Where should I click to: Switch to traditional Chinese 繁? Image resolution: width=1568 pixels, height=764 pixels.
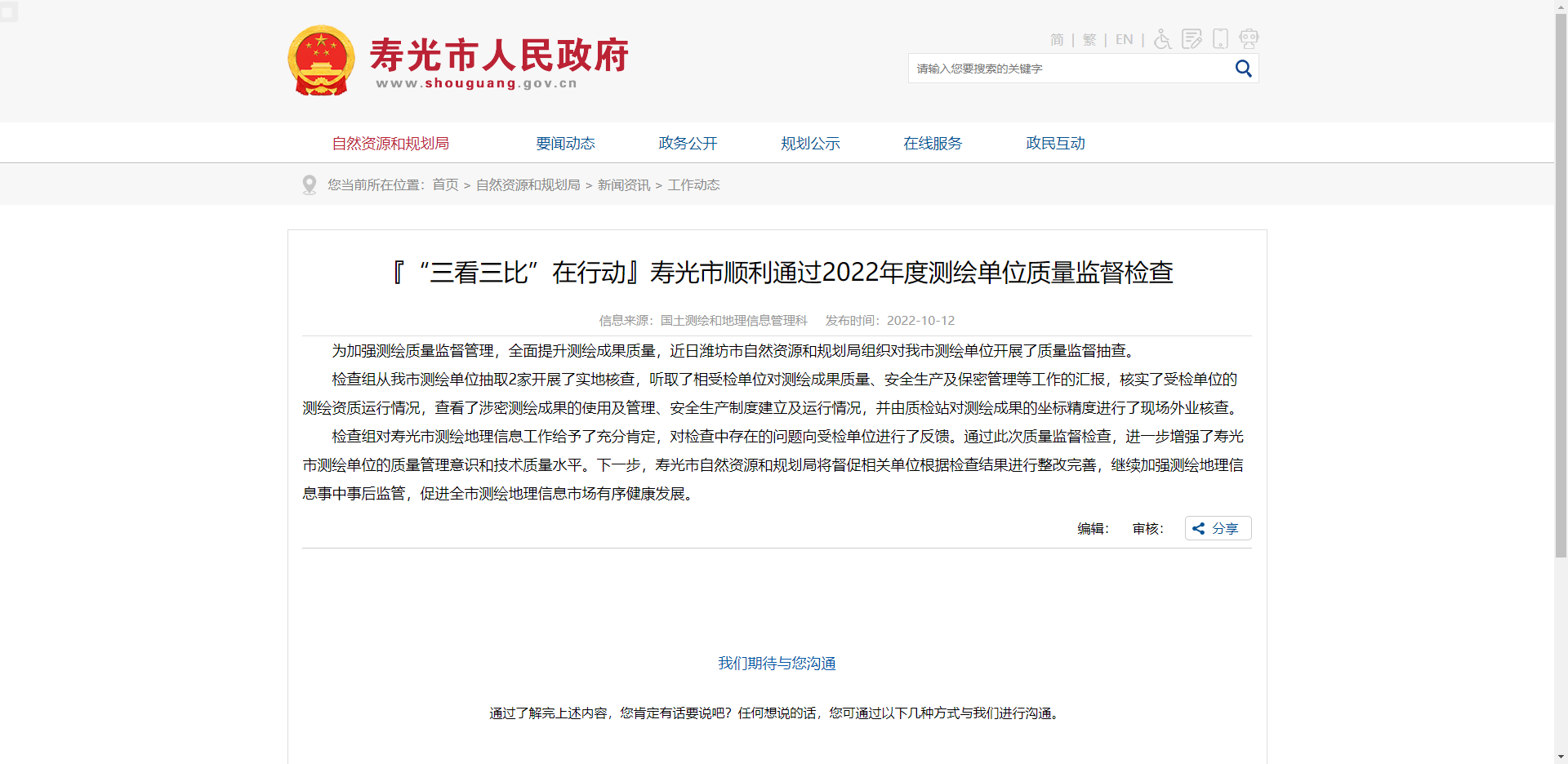1089,38
